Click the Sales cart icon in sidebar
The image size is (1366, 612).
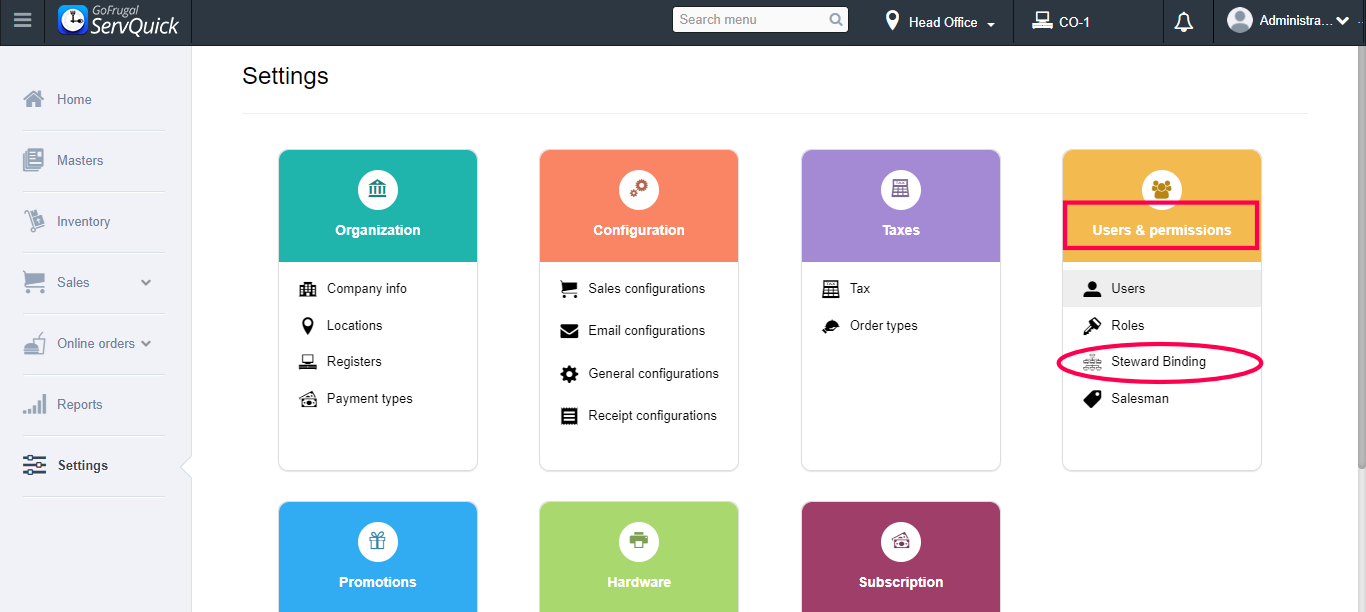click(x=34, y=282)
